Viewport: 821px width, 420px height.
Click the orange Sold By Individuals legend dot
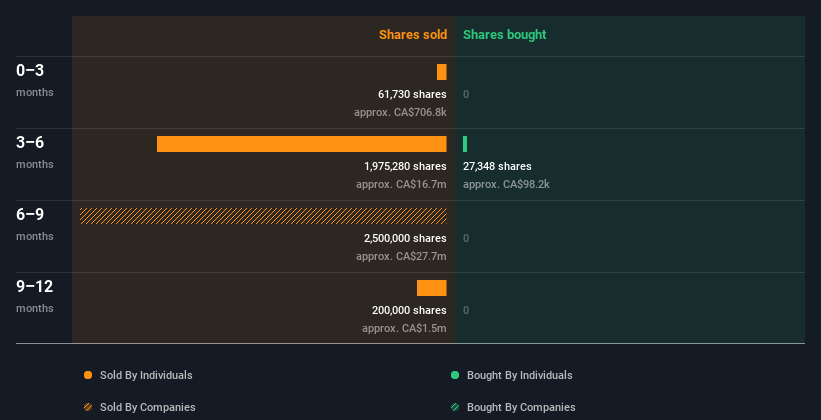click(x=88, y=375)
